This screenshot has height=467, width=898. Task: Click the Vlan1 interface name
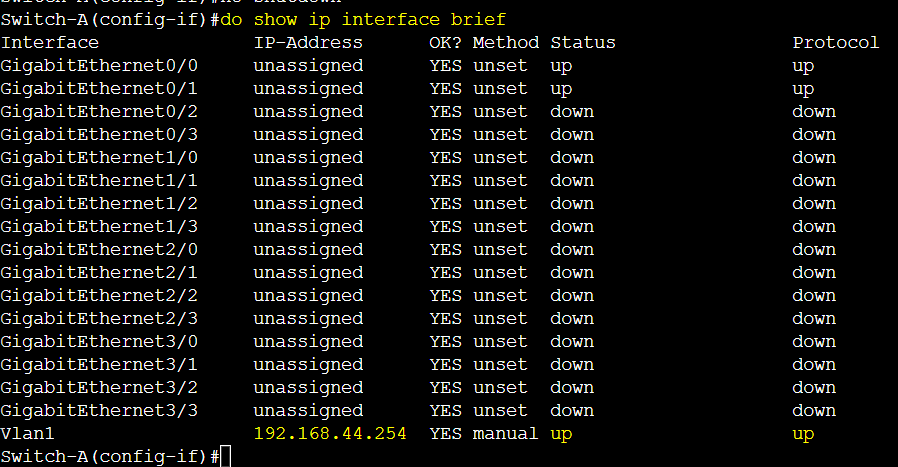(27, 433)
